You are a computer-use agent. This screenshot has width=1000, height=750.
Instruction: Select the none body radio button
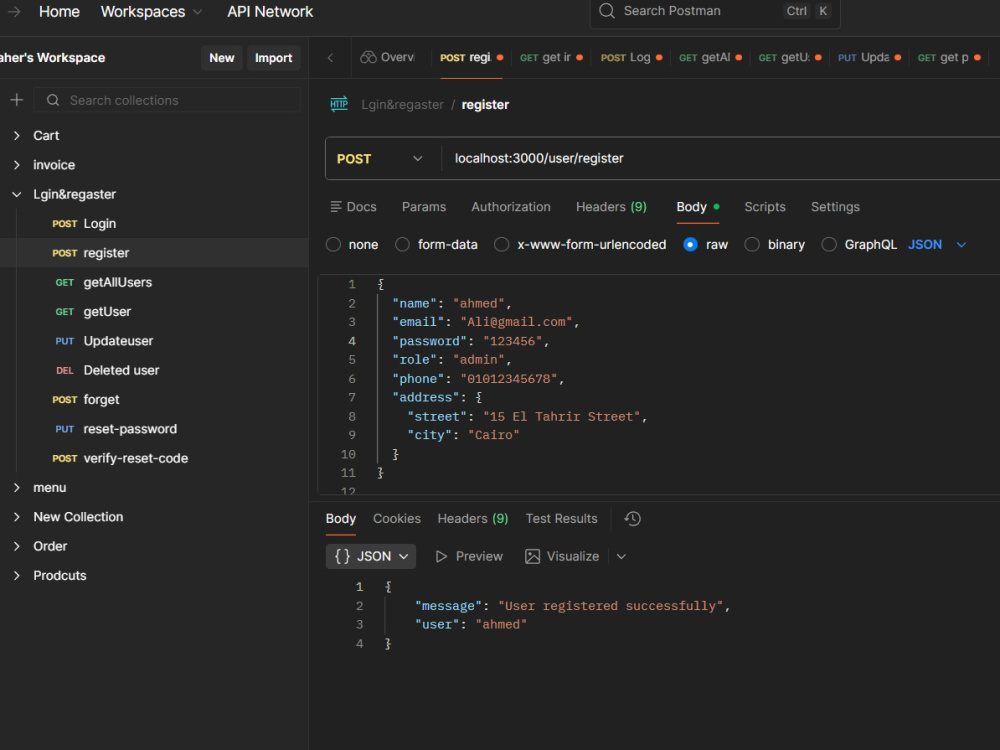333,244
